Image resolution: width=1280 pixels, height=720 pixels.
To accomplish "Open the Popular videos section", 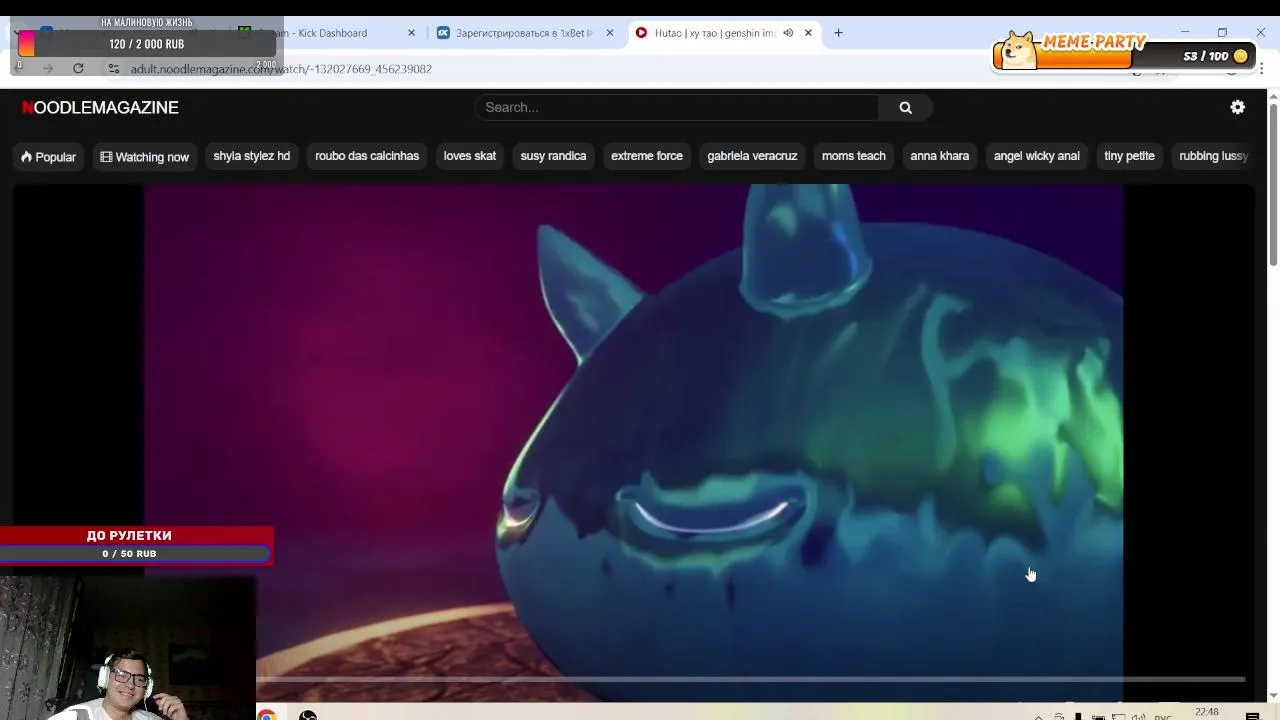I will (x=48, y=156).
